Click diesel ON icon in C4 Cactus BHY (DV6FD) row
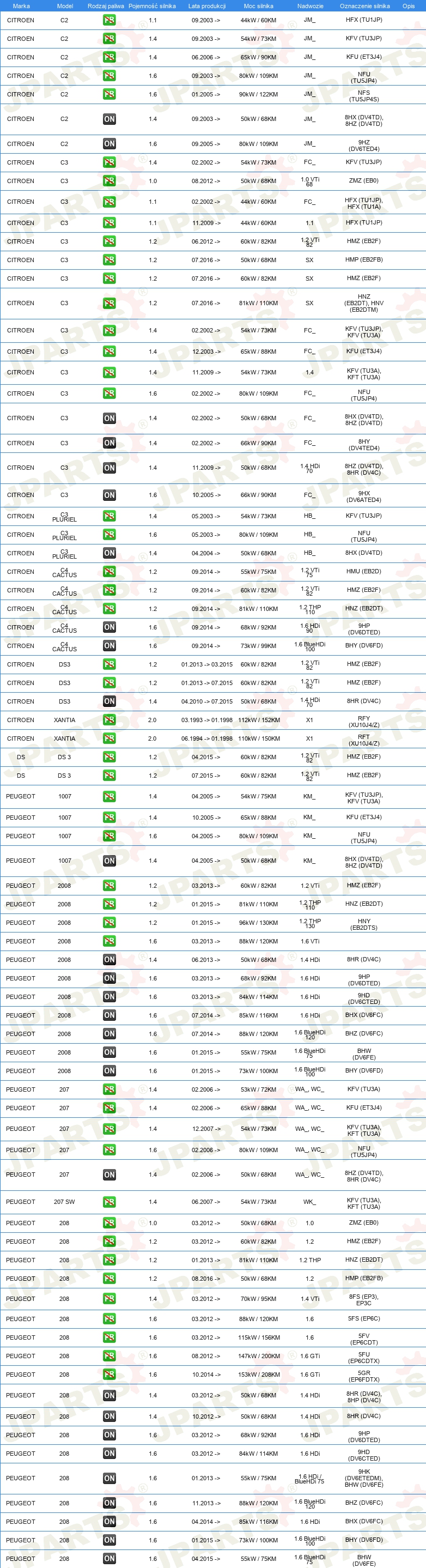426x1568 pixels. tap(109, 646)
